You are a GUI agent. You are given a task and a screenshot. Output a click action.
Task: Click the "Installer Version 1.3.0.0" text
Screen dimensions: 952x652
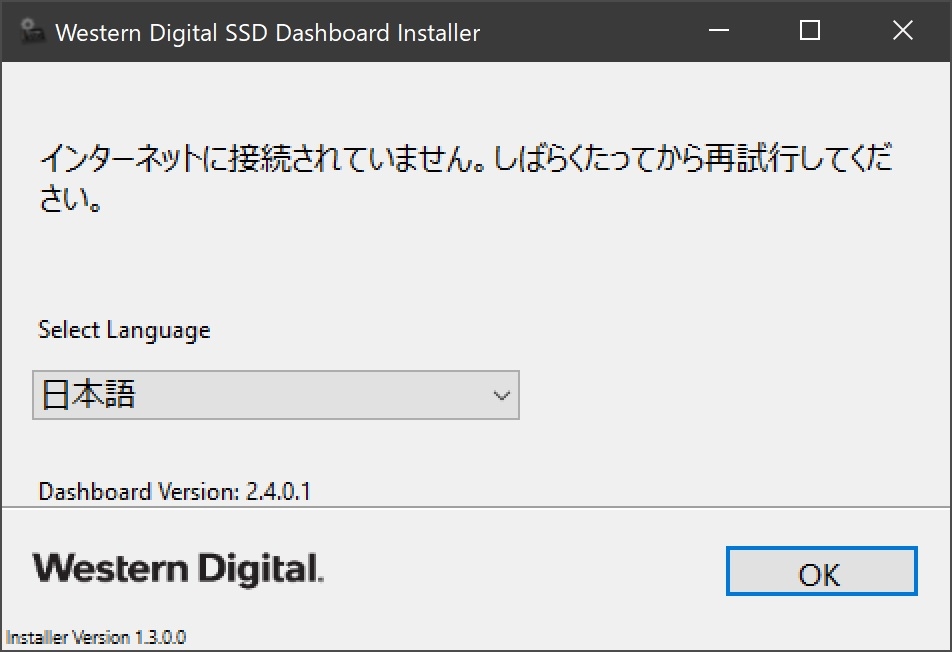pyautogui.click(x=96, y=637)
